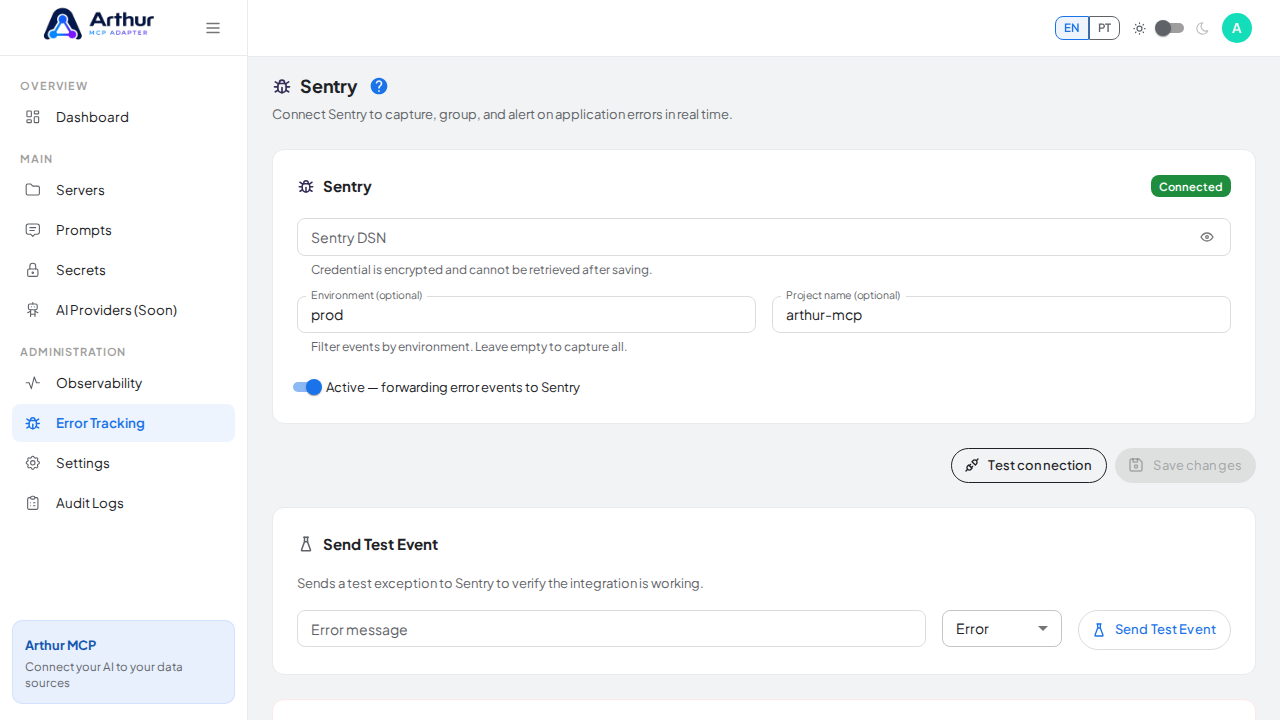1280x720 pixels.
Task: Open the Settings page
Action: coord(123,463)
